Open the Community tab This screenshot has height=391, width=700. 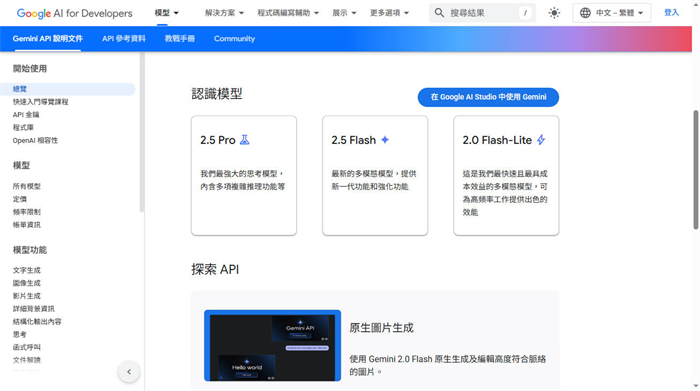point(234,39)
